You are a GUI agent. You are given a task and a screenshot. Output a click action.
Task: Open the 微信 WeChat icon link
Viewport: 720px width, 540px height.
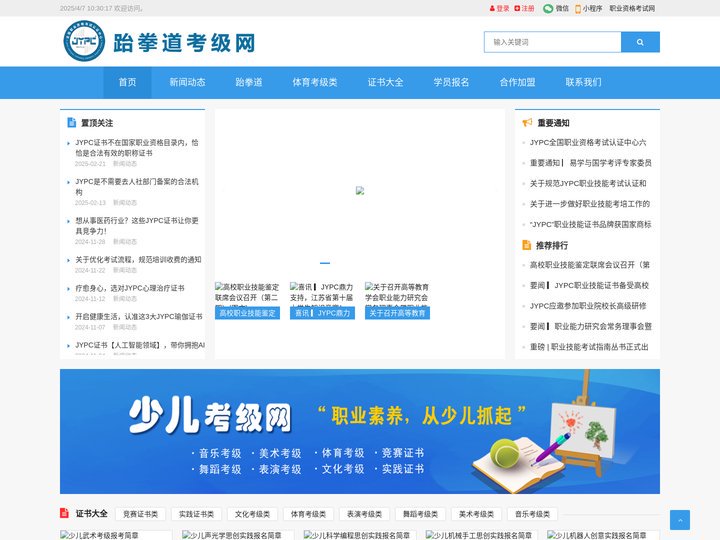556,8
